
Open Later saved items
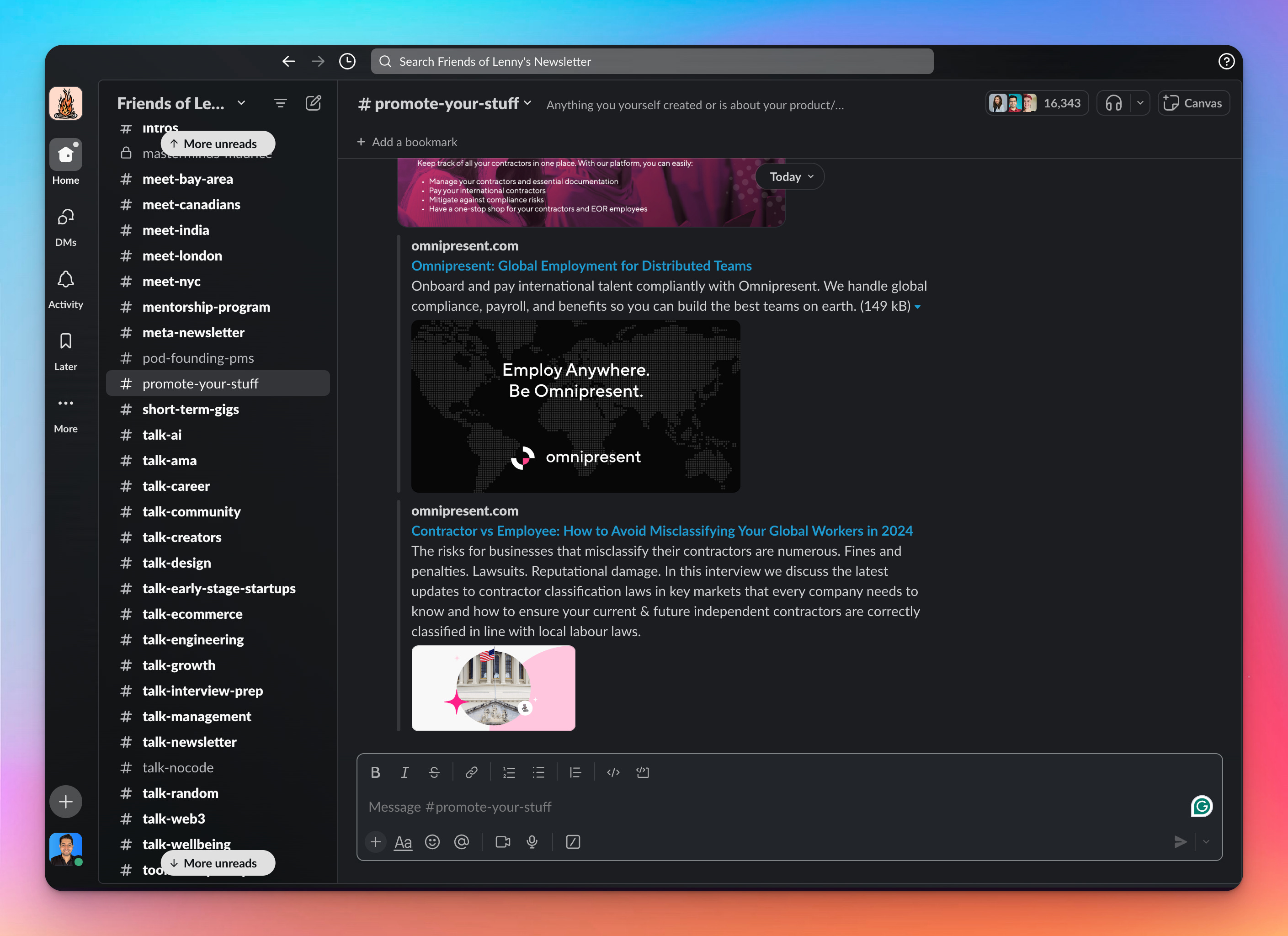tap(66, 351)
